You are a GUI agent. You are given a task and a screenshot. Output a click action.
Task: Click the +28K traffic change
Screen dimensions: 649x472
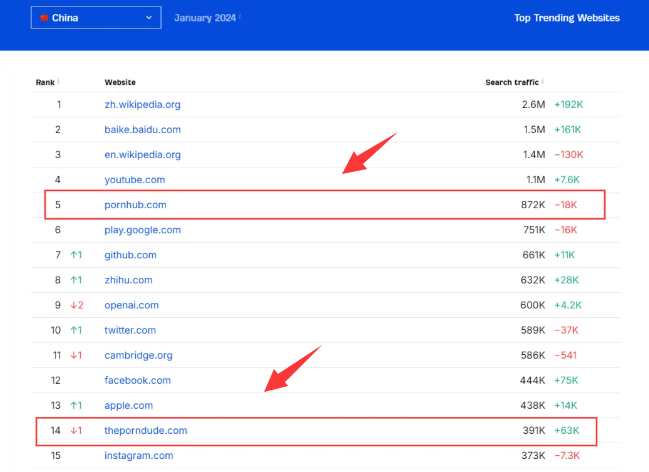(x=567, y=280)
